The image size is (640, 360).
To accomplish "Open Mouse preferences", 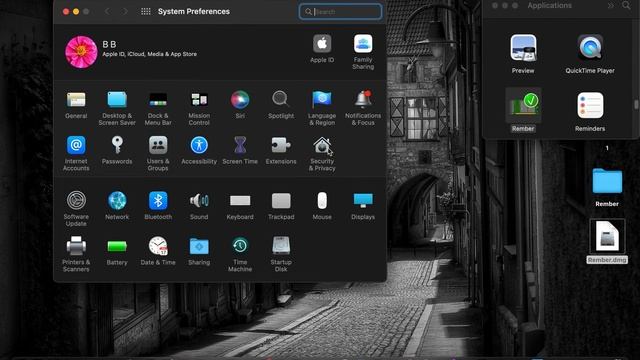I will (322, 206).
